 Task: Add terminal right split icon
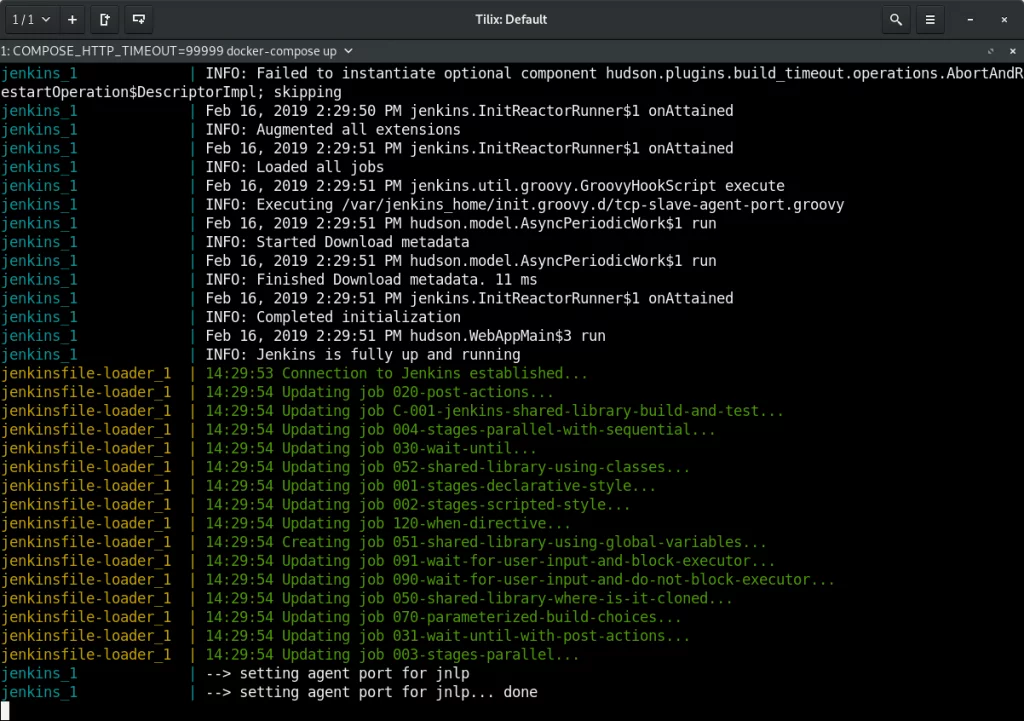pos(105,20)
